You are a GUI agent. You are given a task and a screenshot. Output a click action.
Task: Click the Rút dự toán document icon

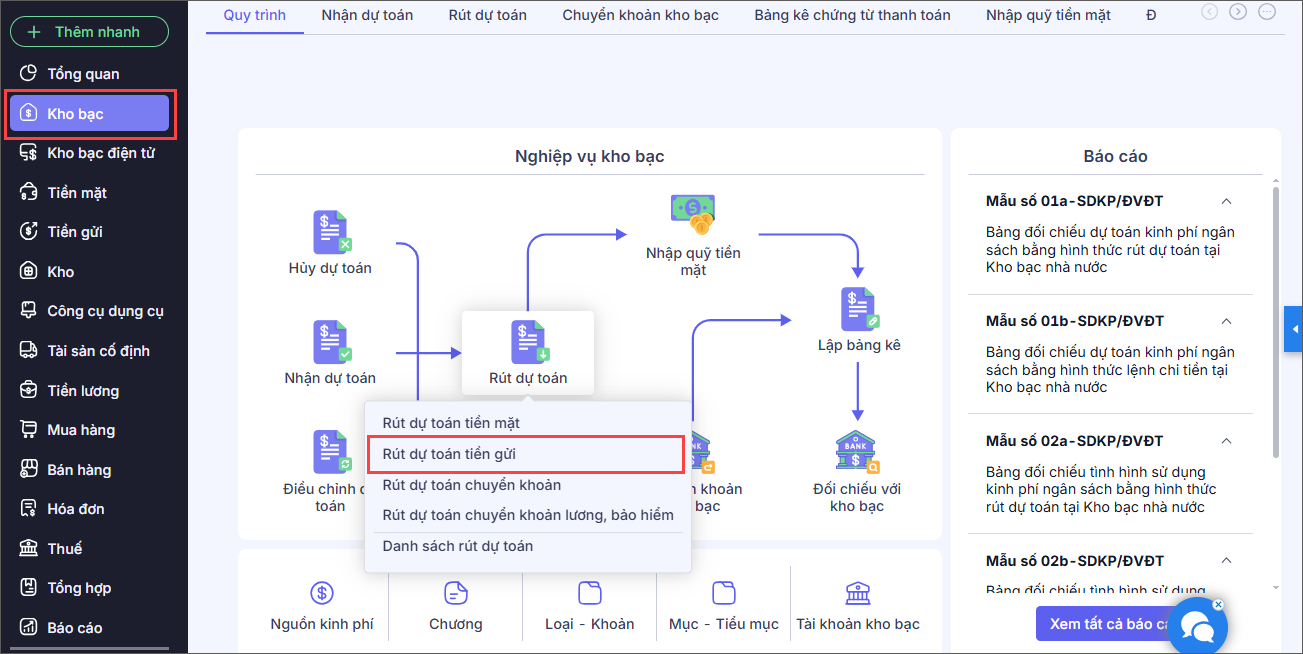click(529, 342)
